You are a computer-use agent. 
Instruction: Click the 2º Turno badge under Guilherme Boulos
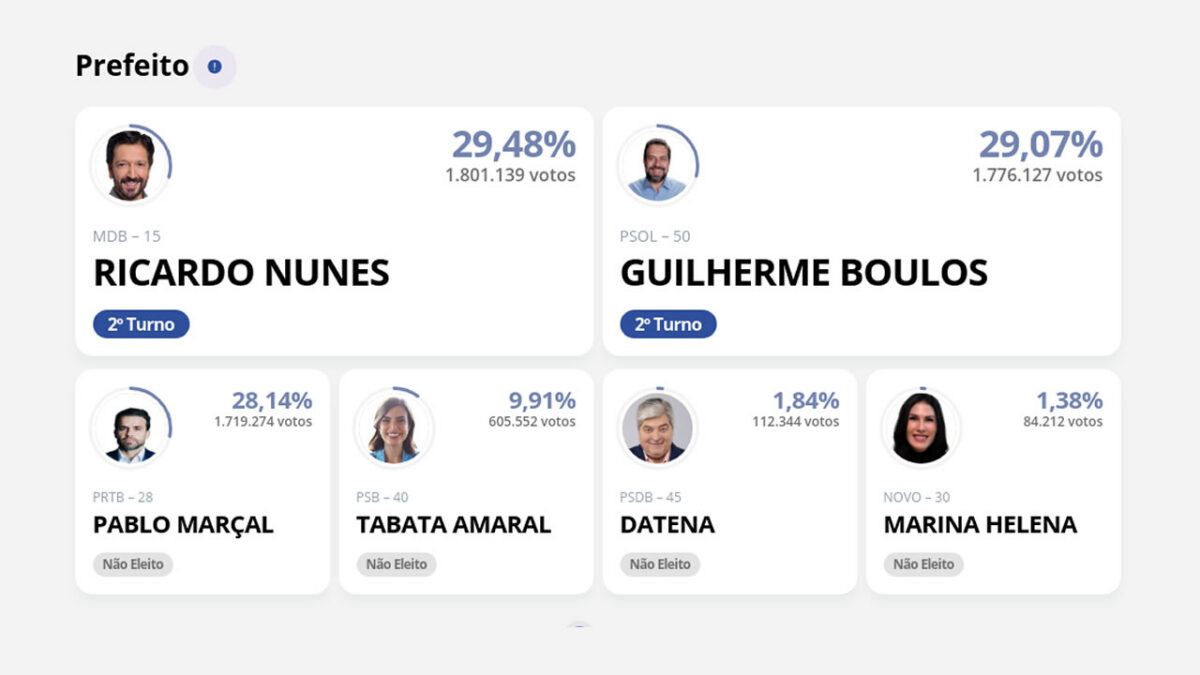pos(668,323)
